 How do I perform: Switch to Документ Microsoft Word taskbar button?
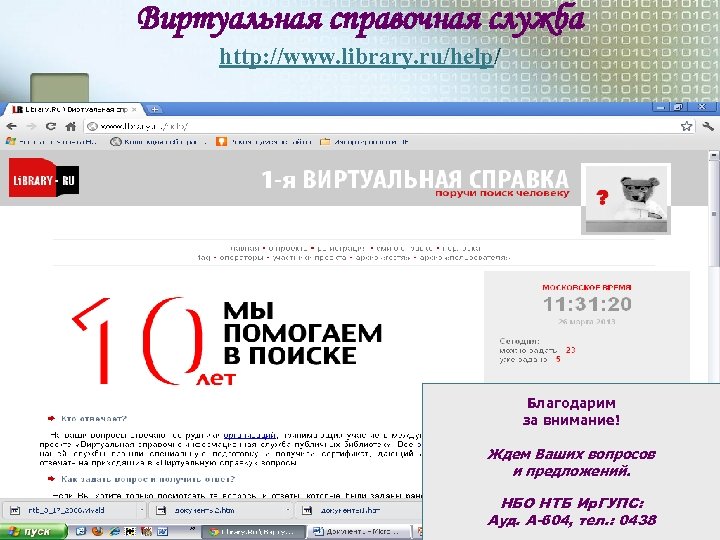click(x=359, y=532)
